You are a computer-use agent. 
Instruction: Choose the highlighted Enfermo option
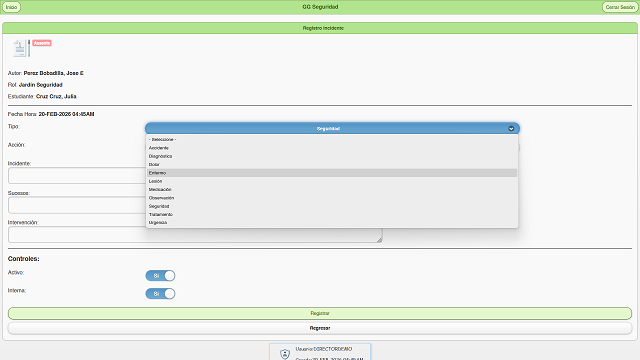[332, 173]
